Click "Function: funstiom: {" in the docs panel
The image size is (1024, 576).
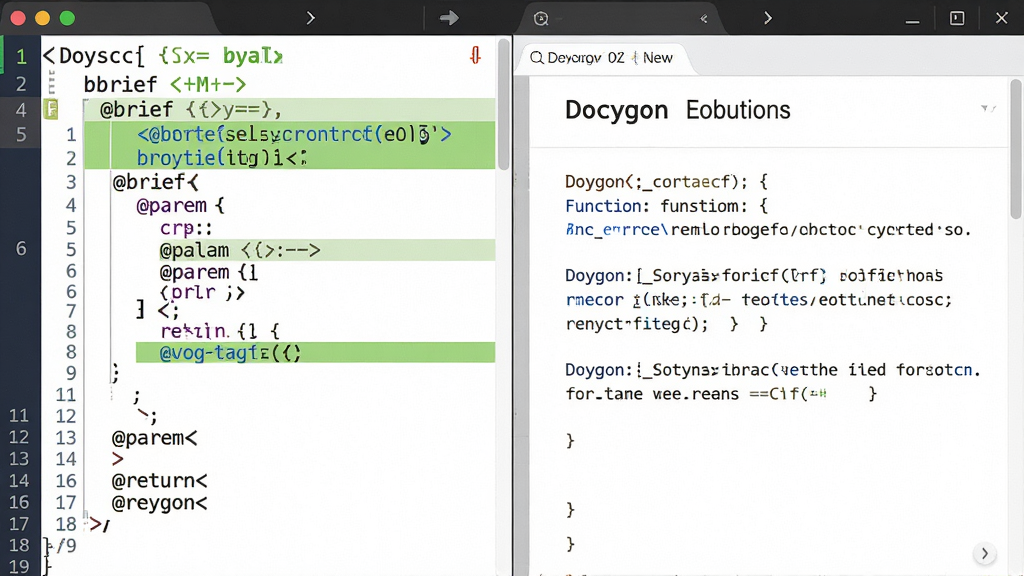point(666,206)
